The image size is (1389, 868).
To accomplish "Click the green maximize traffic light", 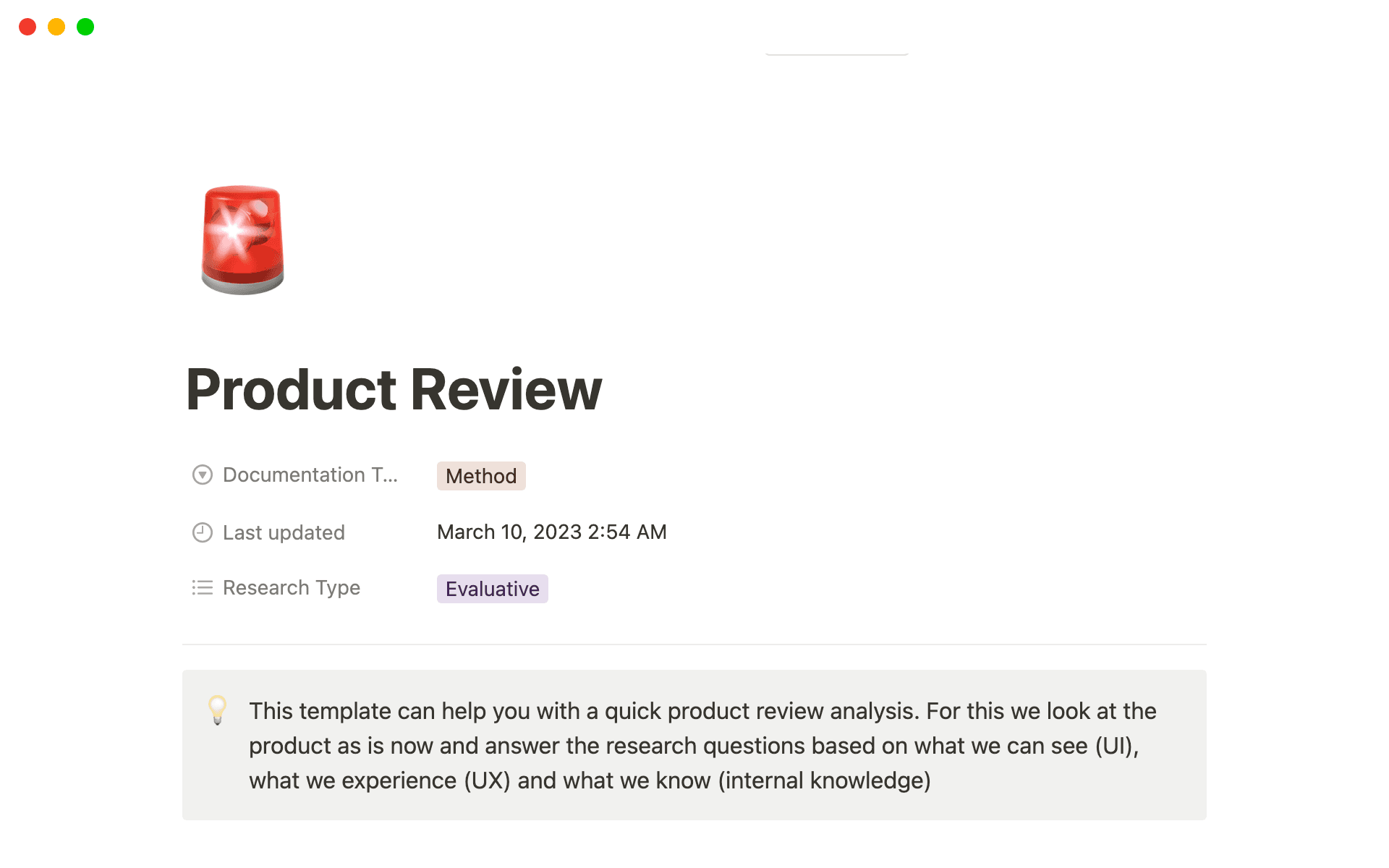I will tap(85, 27).
